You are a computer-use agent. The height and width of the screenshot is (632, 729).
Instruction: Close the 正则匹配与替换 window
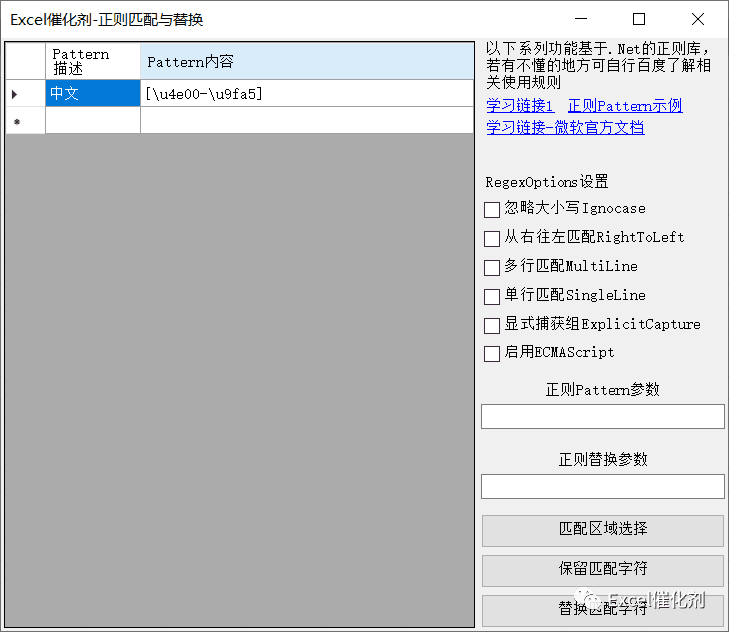698,19
